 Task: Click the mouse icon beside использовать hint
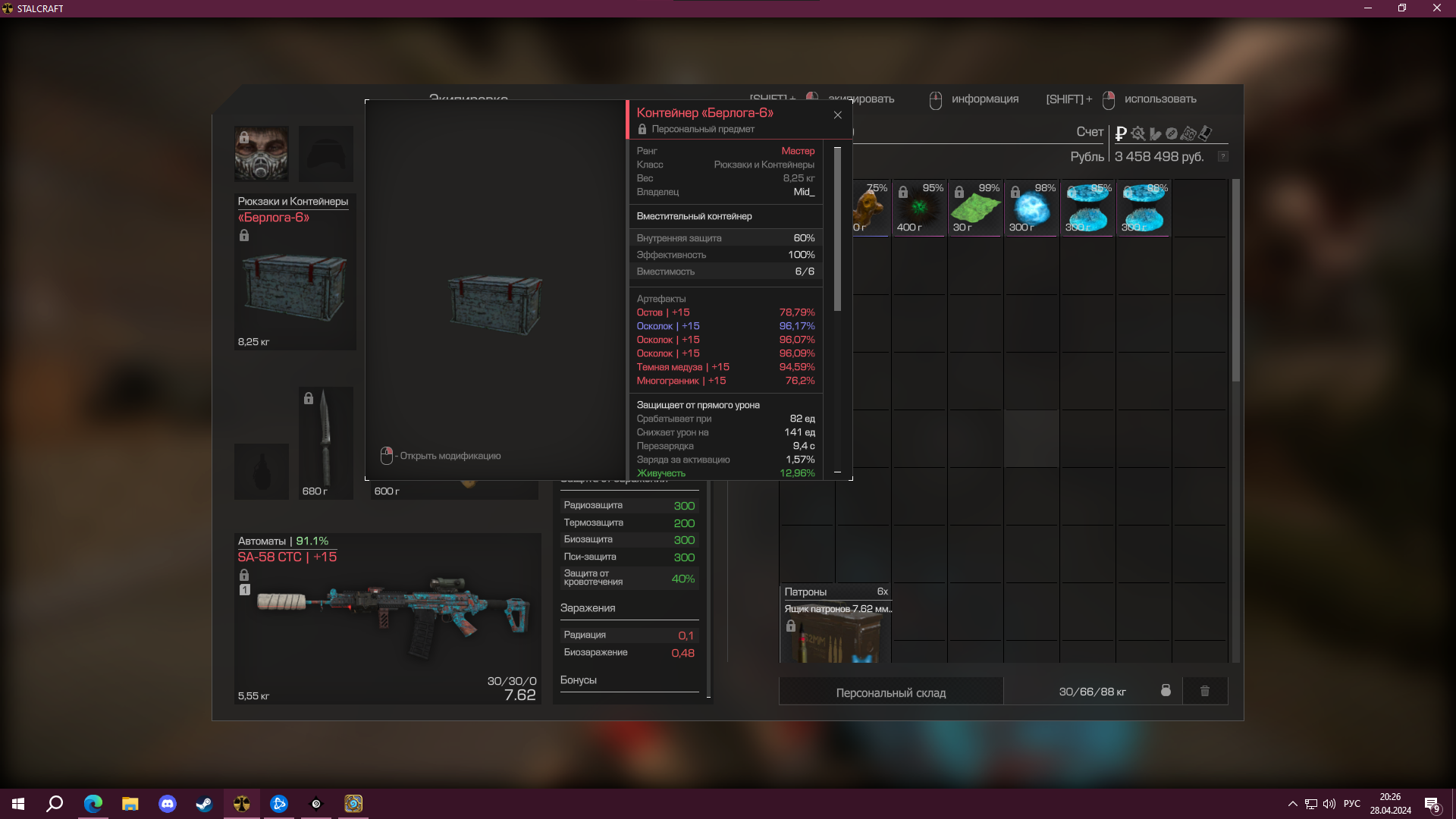point(1109,100)
